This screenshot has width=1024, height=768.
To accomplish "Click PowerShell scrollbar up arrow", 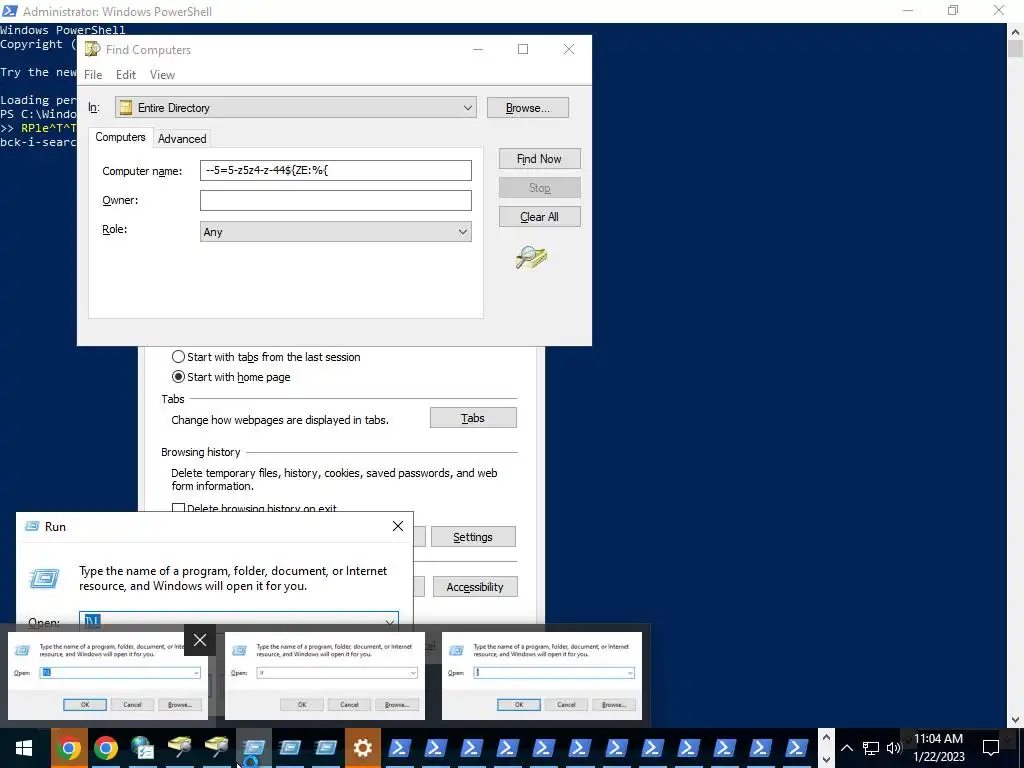I will tap(1016, 31).
